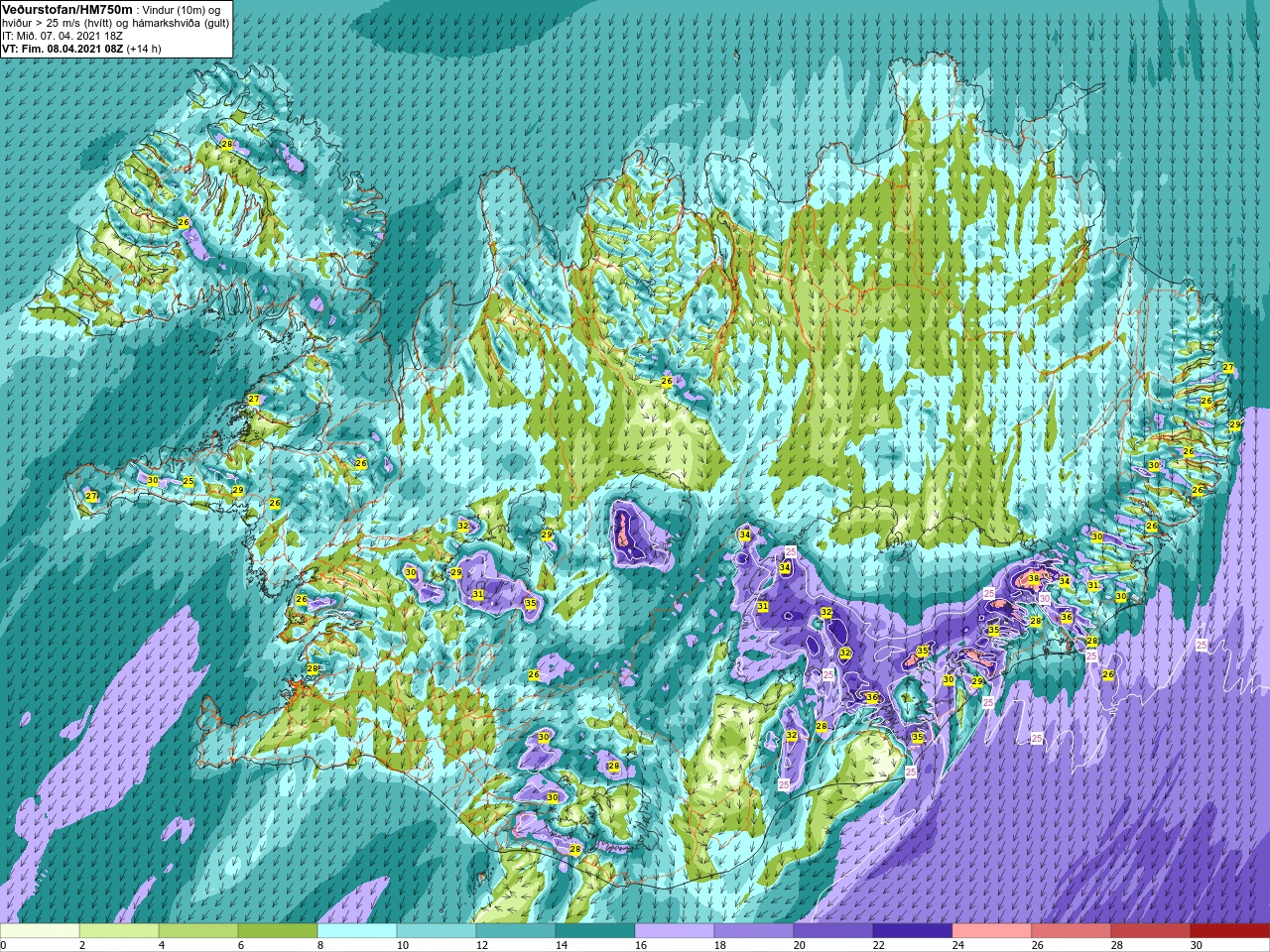Click the legend scale value "16"
The height and width of the screenshot is (952, 1270).
pos(640,945)
